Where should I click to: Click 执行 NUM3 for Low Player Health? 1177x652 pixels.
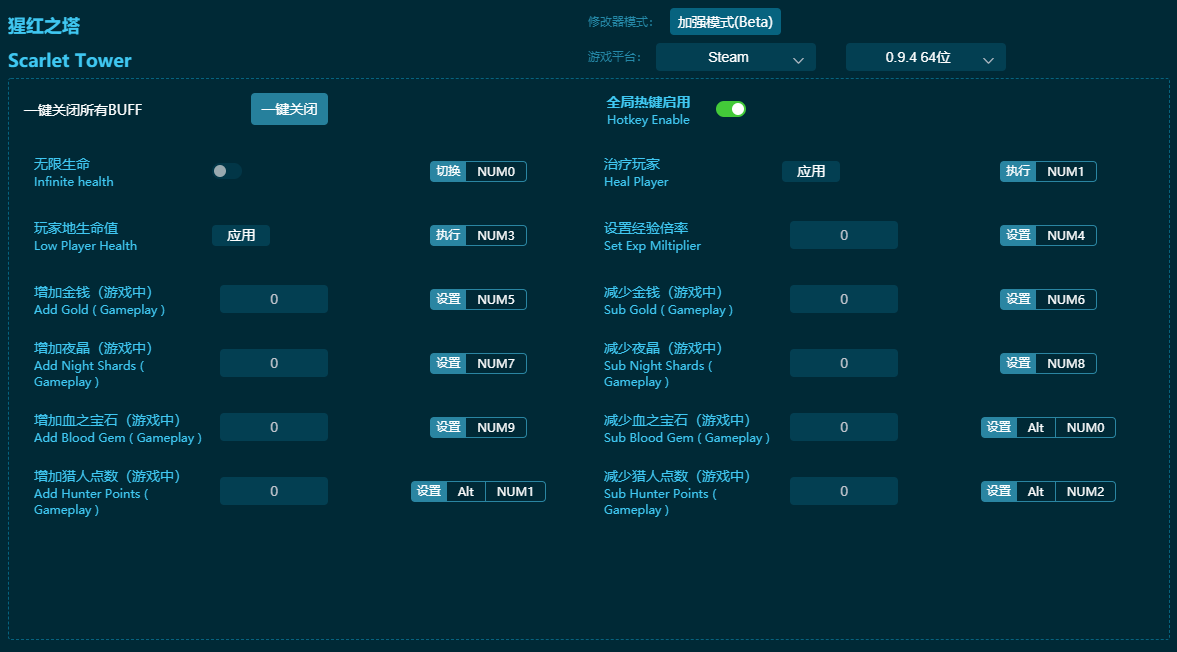click(x=478, y=235)
